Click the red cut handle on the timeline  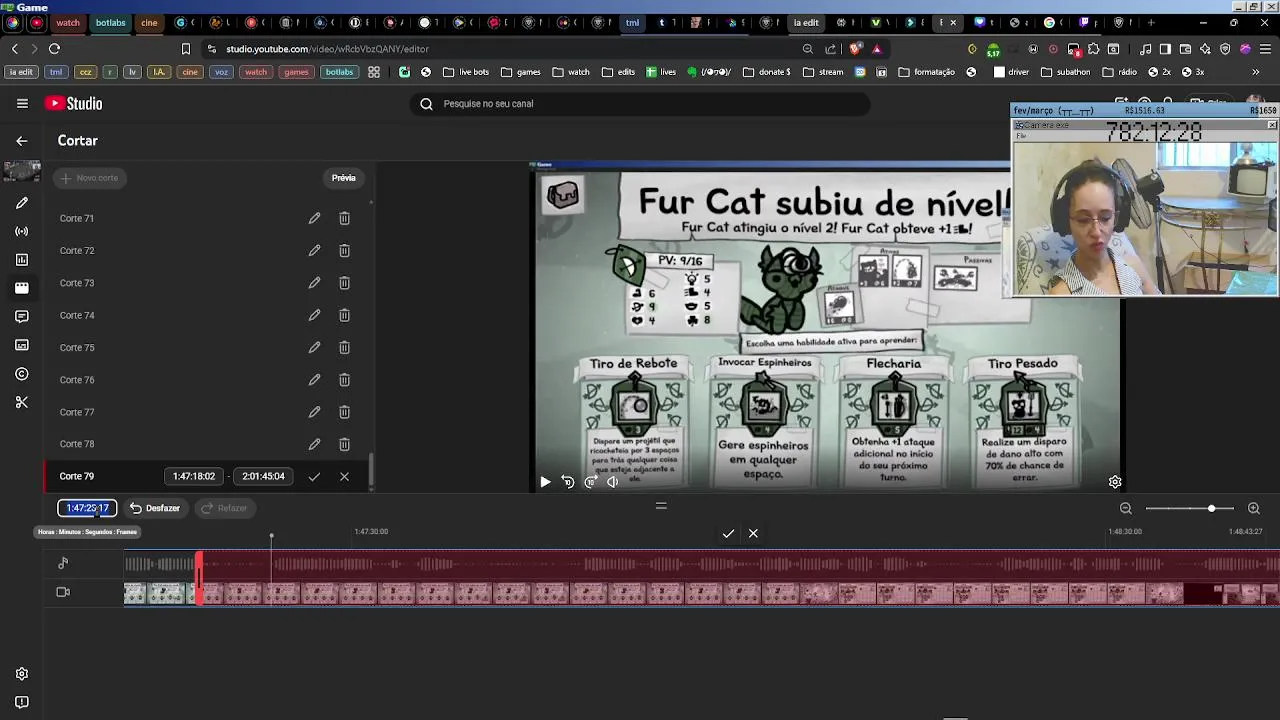click(199, 578)
